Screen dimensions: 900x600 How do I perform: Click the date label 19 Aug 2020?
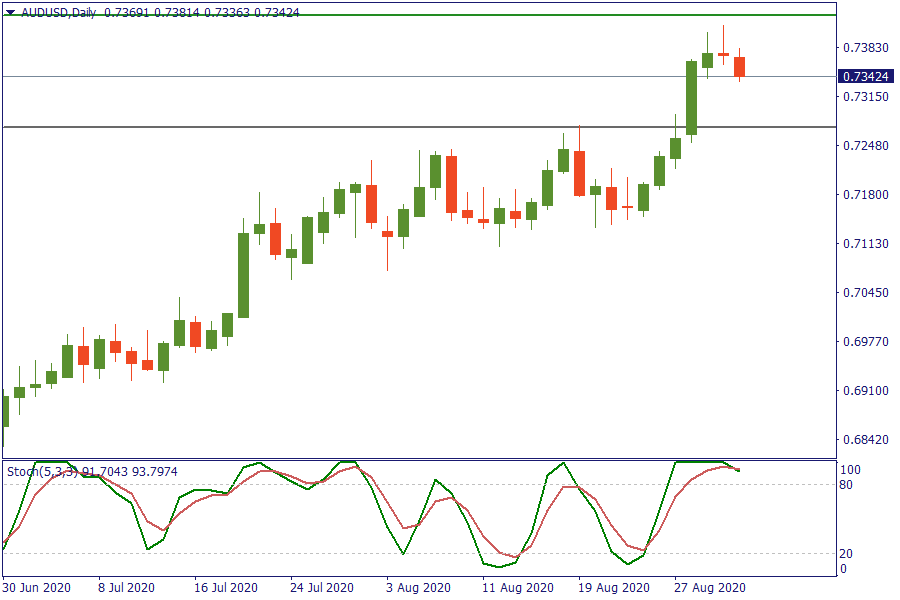point(614,588)
